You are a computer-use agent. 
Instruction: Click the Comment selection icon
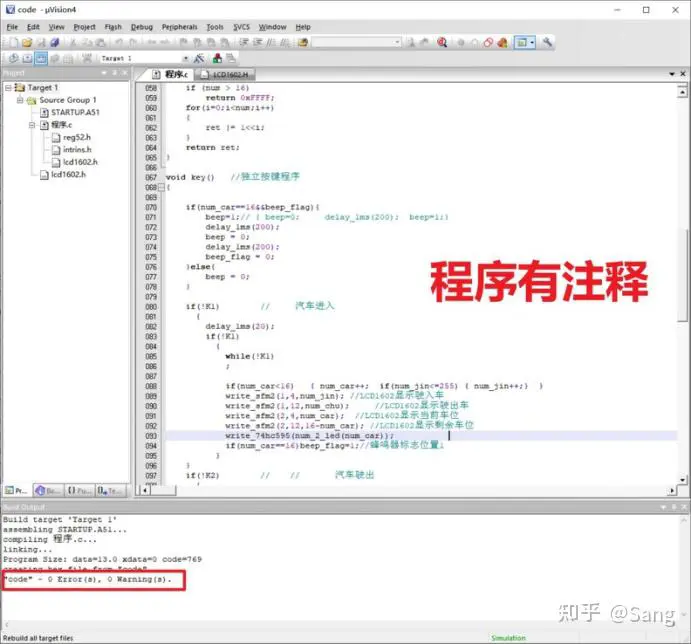pos(271,42)
